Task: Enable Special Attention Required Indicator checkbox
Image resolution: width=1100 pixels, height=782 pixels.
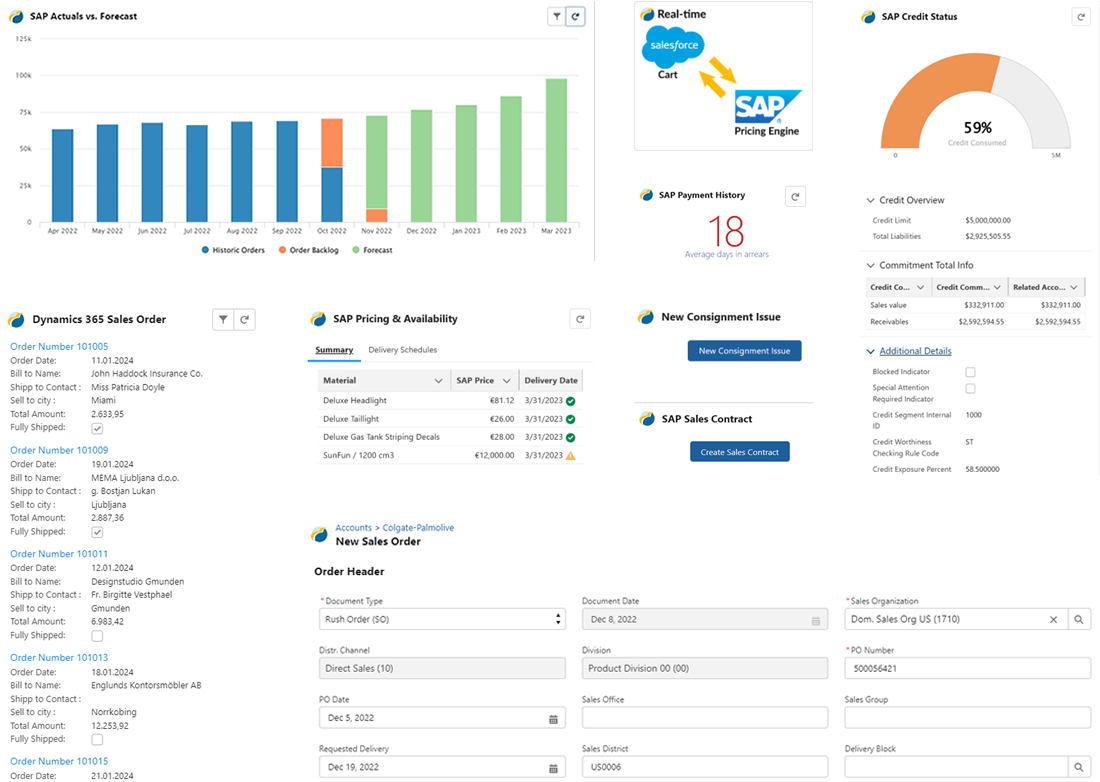Action: (x=970, y=389)
